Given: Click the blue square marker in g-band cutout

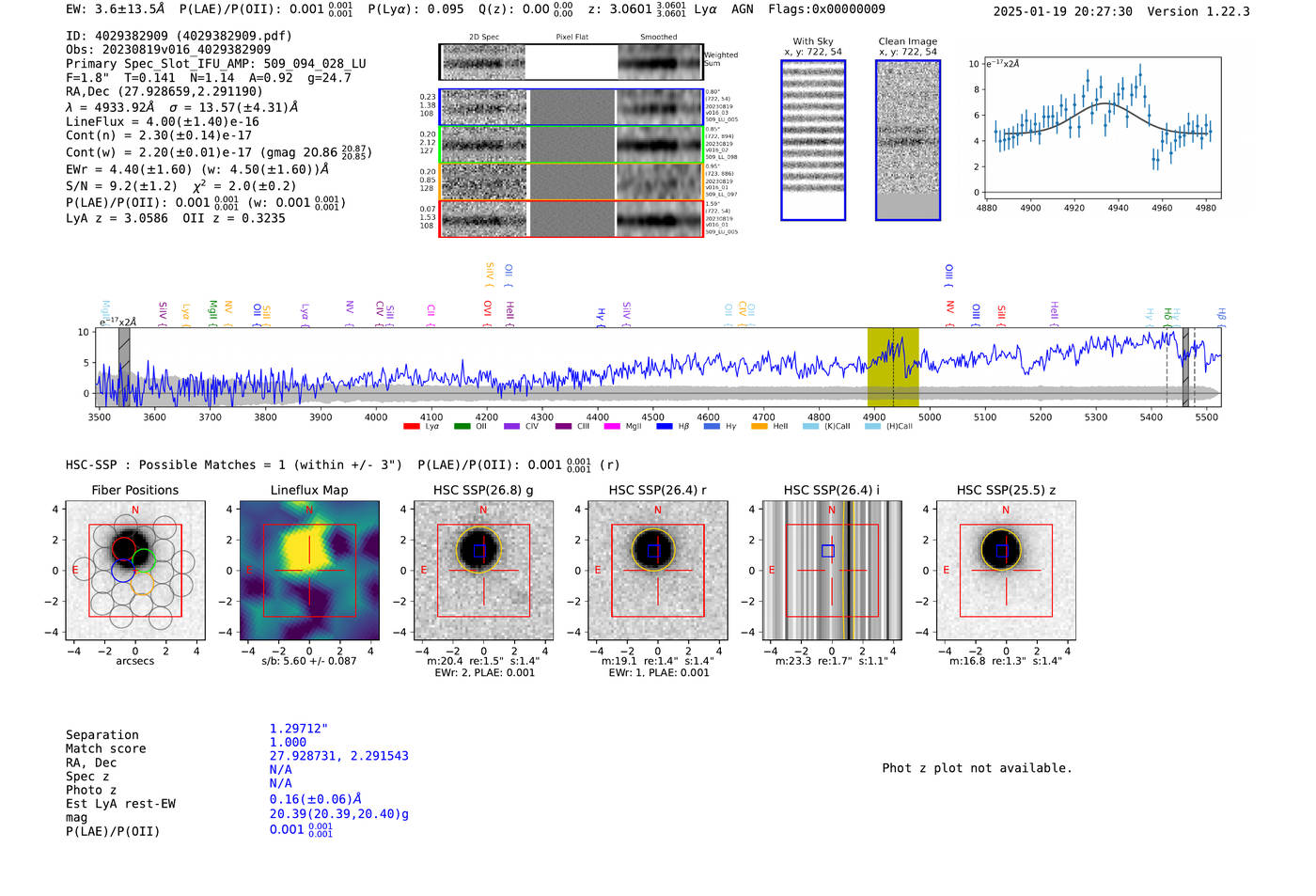Looking at the screenshot, I should click(479, 551).
